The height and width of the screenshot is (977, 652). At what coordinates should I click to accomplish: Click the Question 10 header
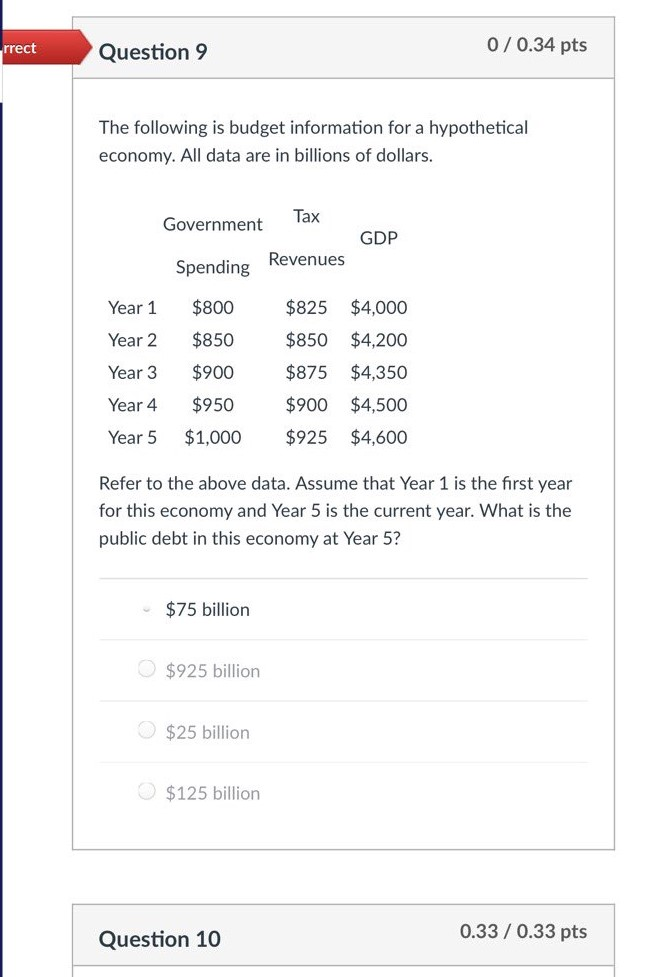tap(158, 940)
